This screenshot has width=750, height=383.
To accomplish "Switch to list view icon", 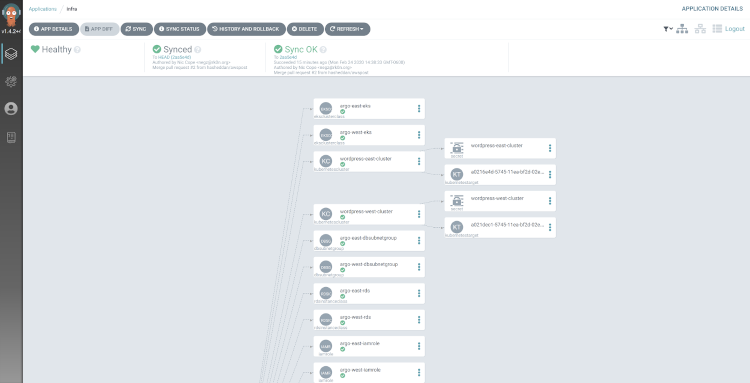I will click(x=717, y=29).
